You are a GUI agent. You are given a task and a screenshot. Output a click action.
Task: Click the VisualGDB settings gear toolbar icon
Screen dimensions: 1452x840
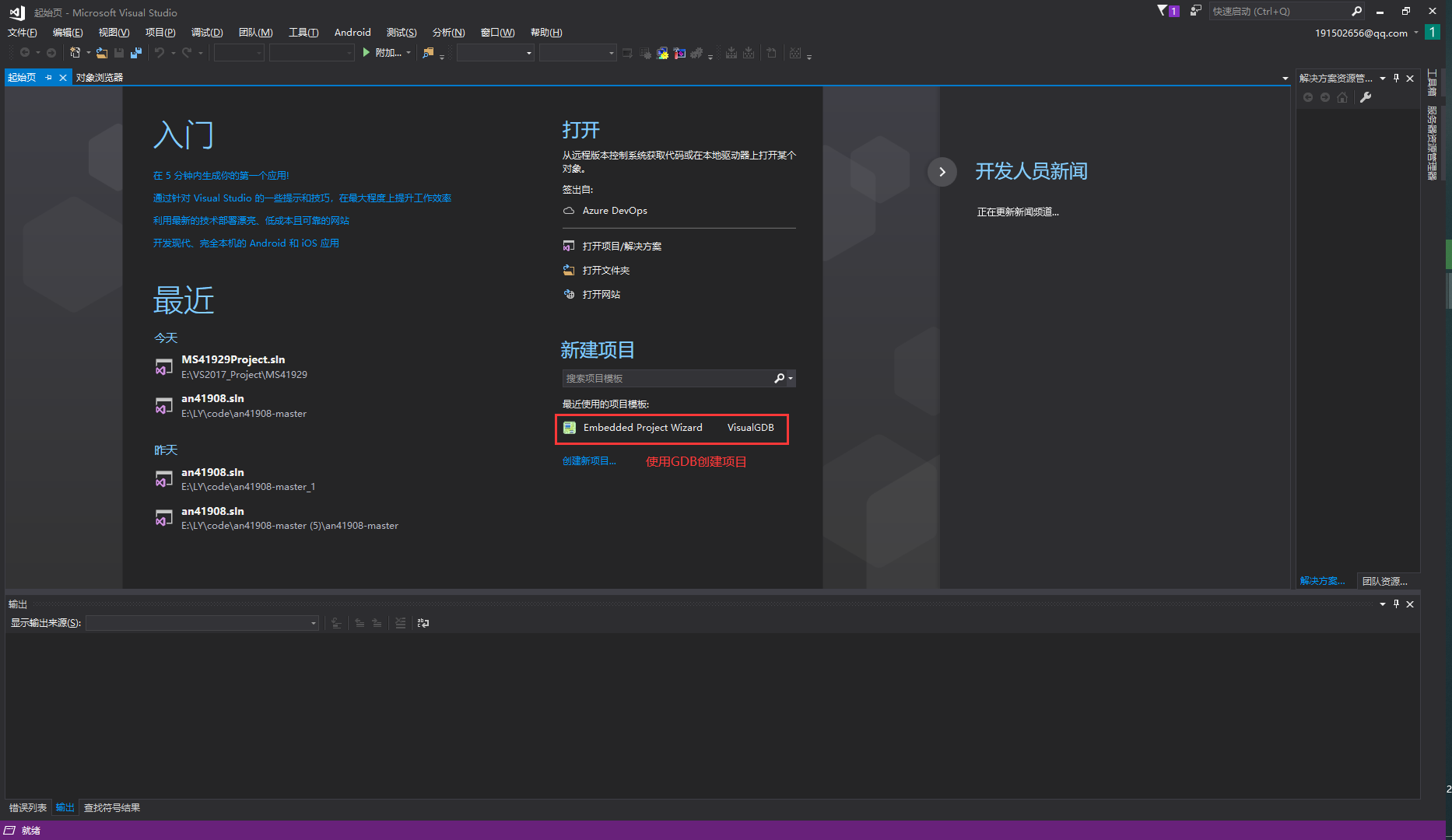point(696,53)
